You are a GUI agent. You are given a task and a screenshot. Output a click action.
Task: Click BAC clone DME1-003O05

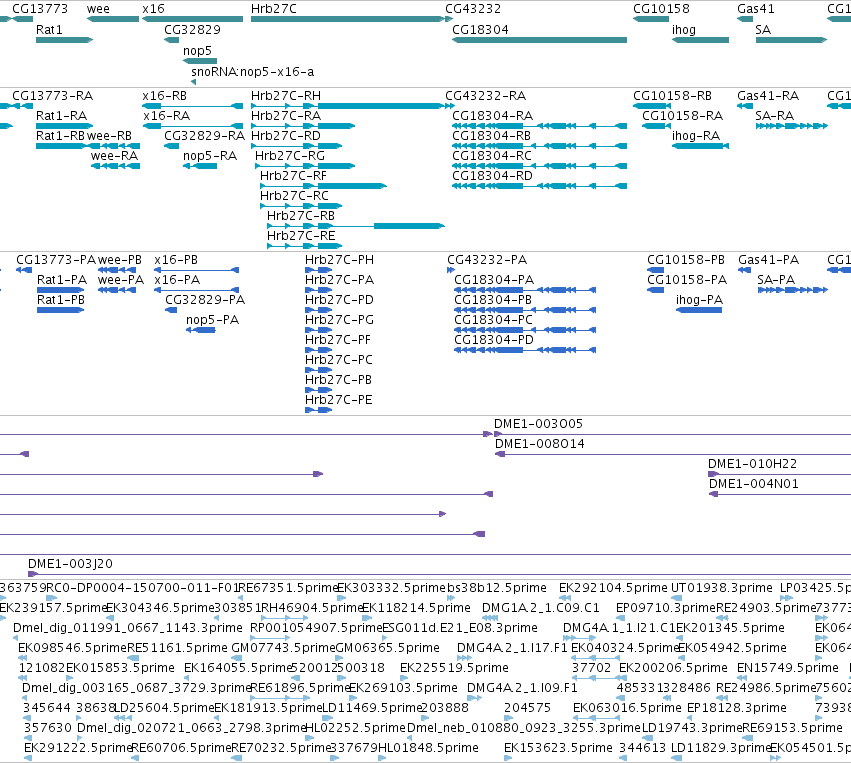tap(538, 424)
